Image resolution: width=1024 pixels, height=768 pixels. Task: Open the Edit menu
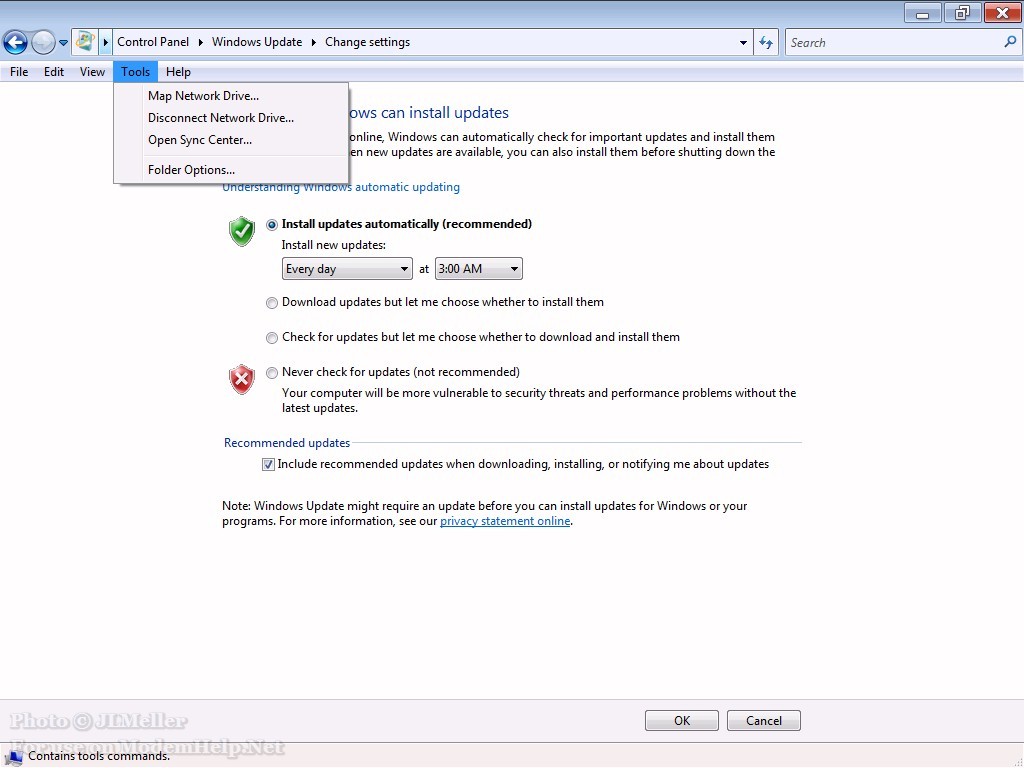[x=54, y=72]
